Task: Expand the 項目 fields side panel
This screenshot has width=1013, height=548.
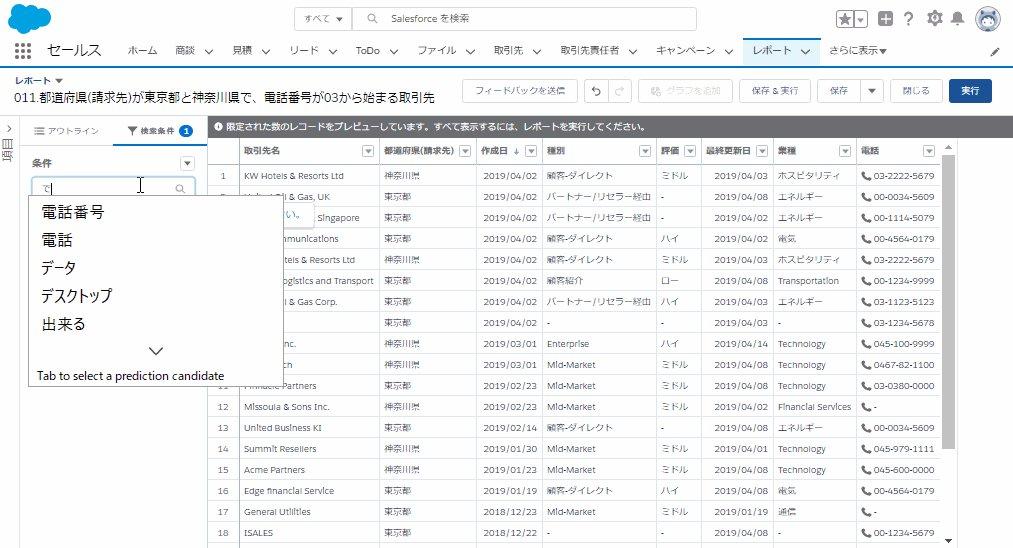Action: (x=9, y=129)
